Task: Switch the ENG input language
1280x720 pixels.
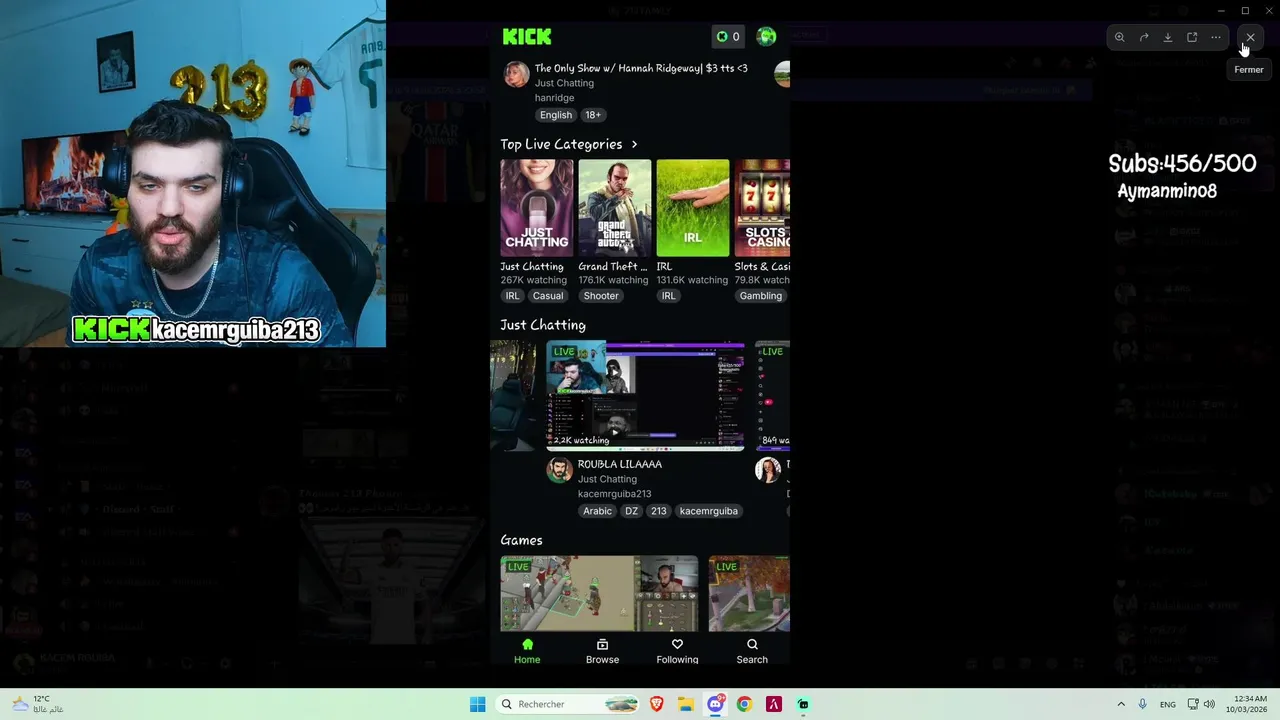Action: [1168, 704]
